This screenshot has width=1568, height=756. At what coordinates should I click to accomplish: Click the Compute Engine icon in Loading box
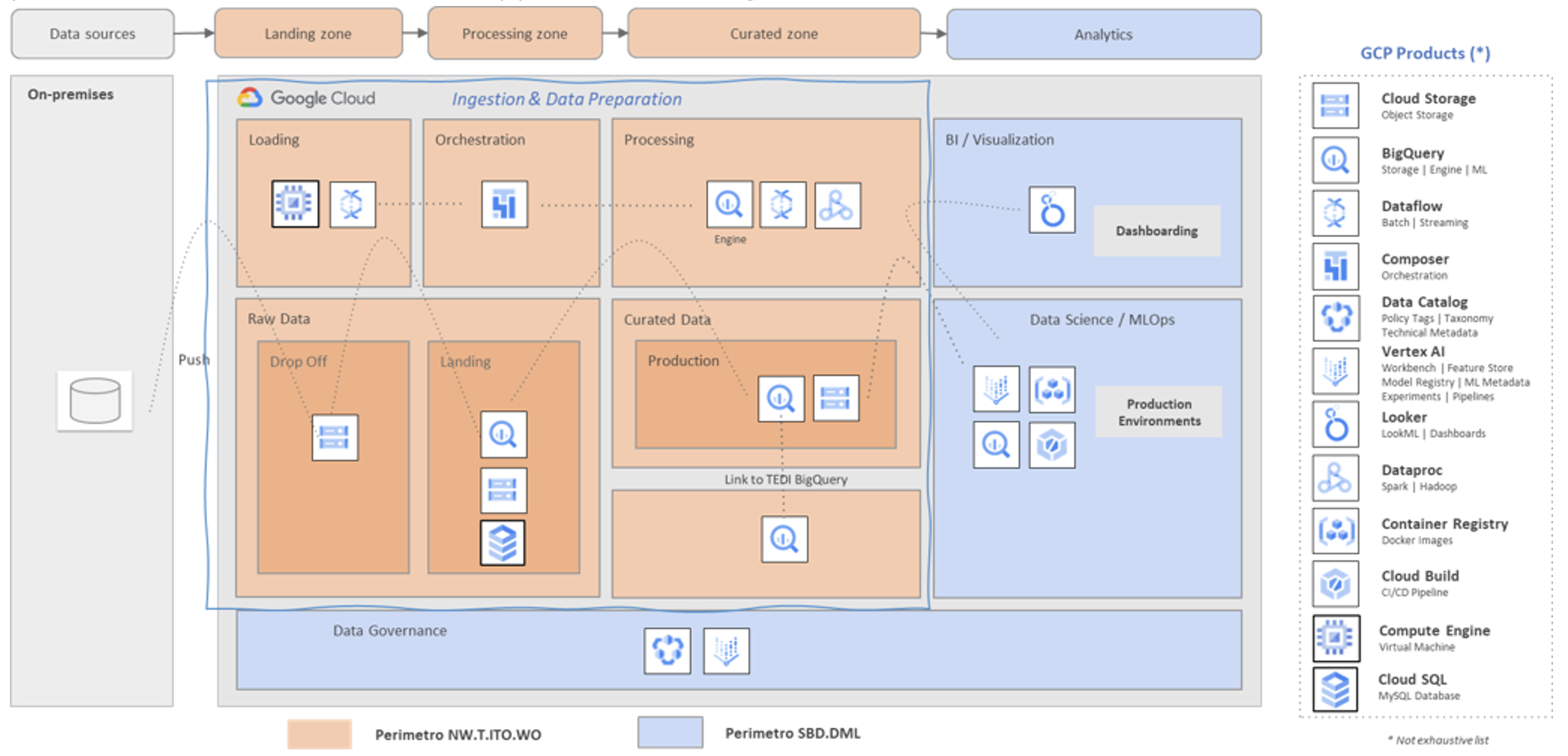[295, 204]
